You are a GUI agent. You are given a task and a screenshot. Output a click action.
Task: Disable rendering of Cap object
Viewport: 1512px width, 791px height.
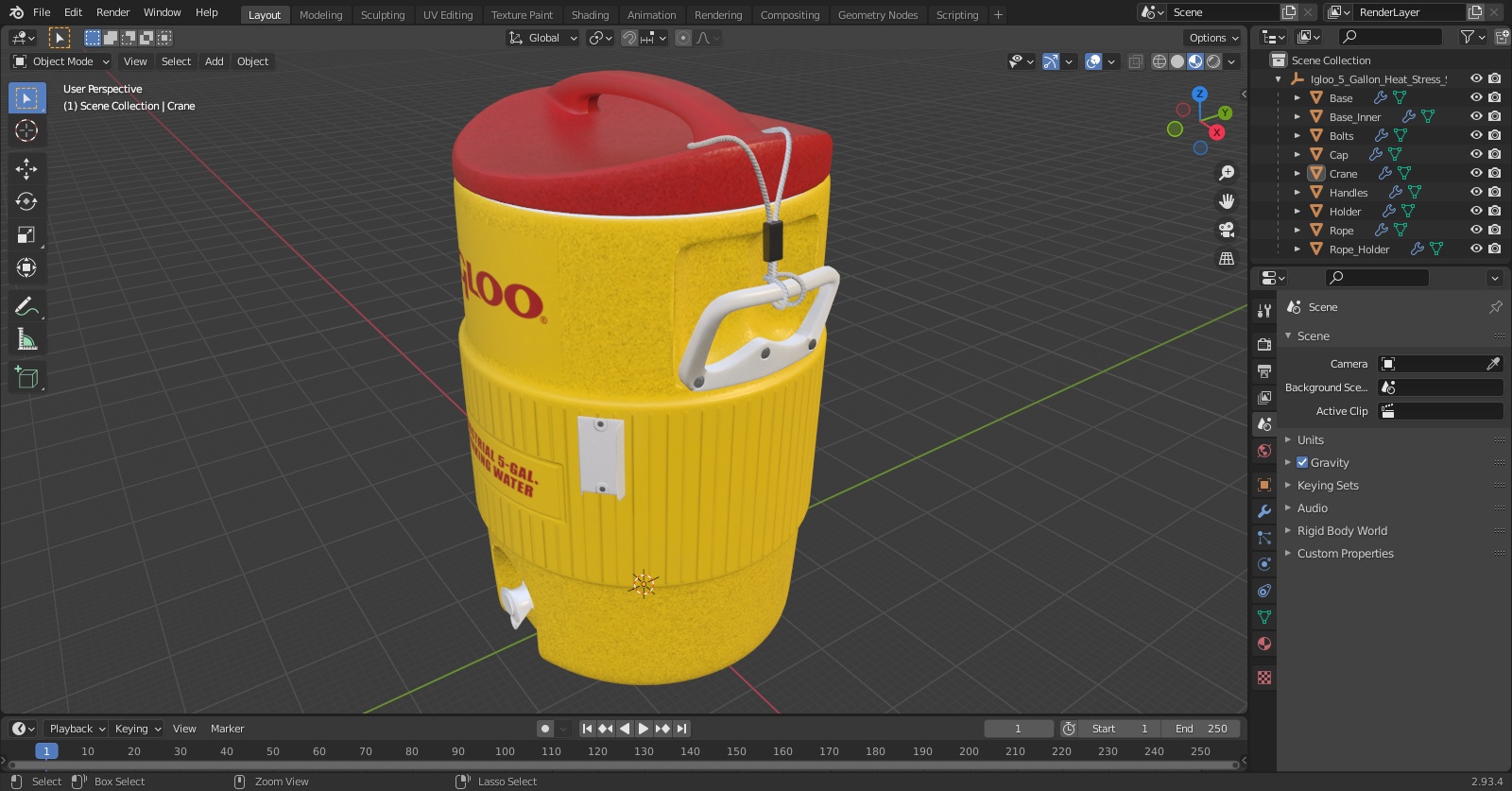(x=1495, y=154)
